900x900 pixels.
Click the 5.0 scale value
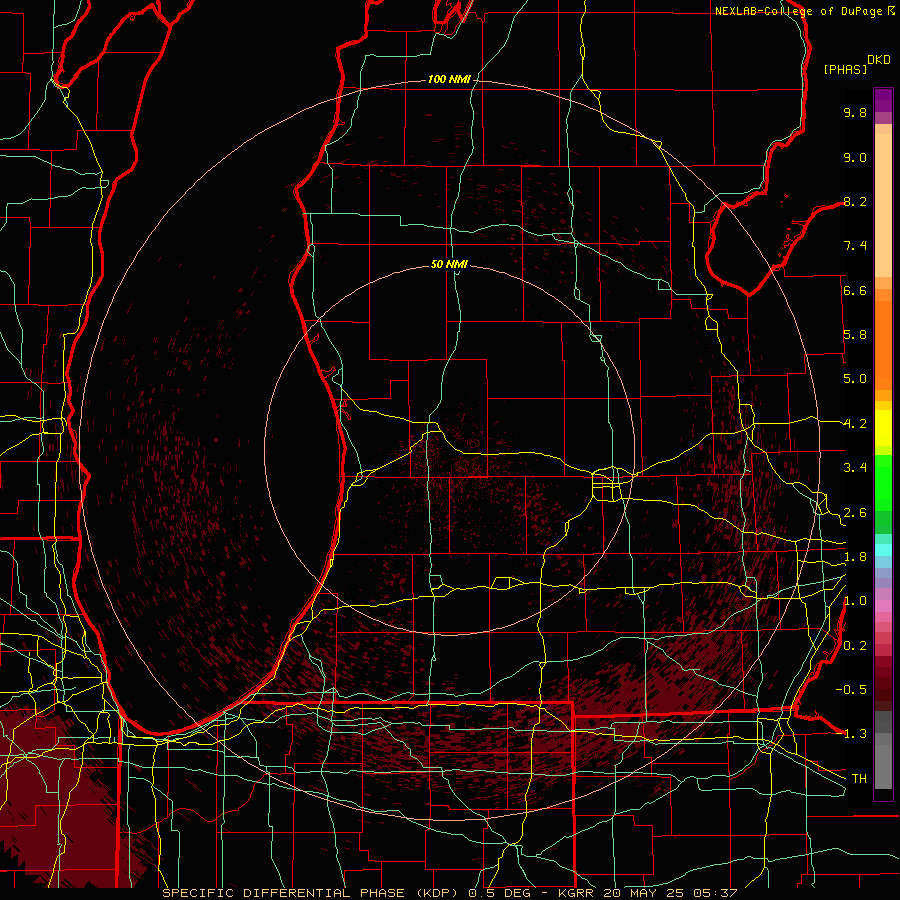(855, 379)
